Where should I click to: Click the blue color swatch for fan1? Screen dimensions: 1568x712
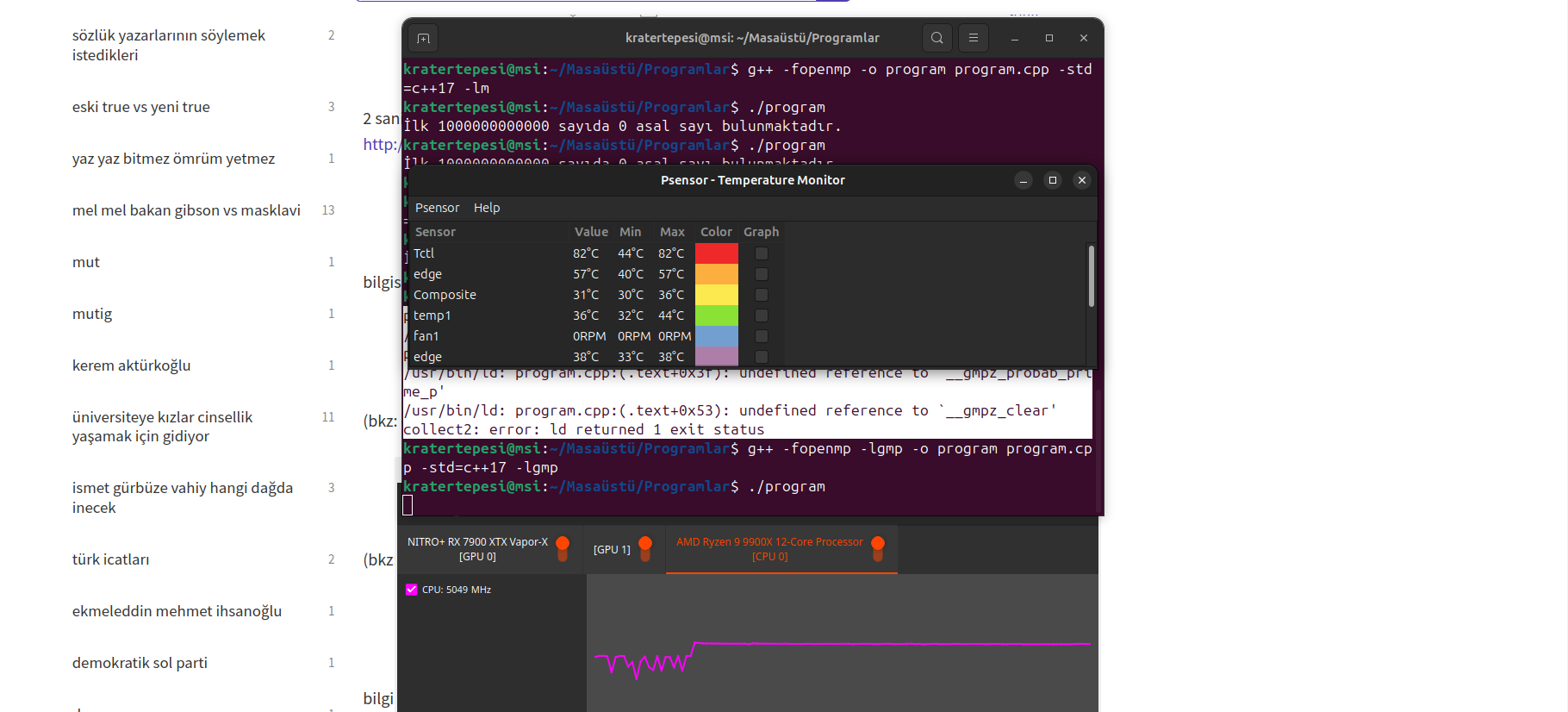tap(717, 336)
